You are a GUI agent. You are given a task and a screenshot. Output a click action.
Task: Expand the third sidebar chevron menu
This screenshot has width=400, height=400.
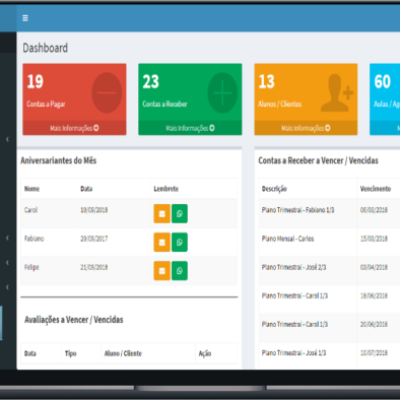[7, 263]
